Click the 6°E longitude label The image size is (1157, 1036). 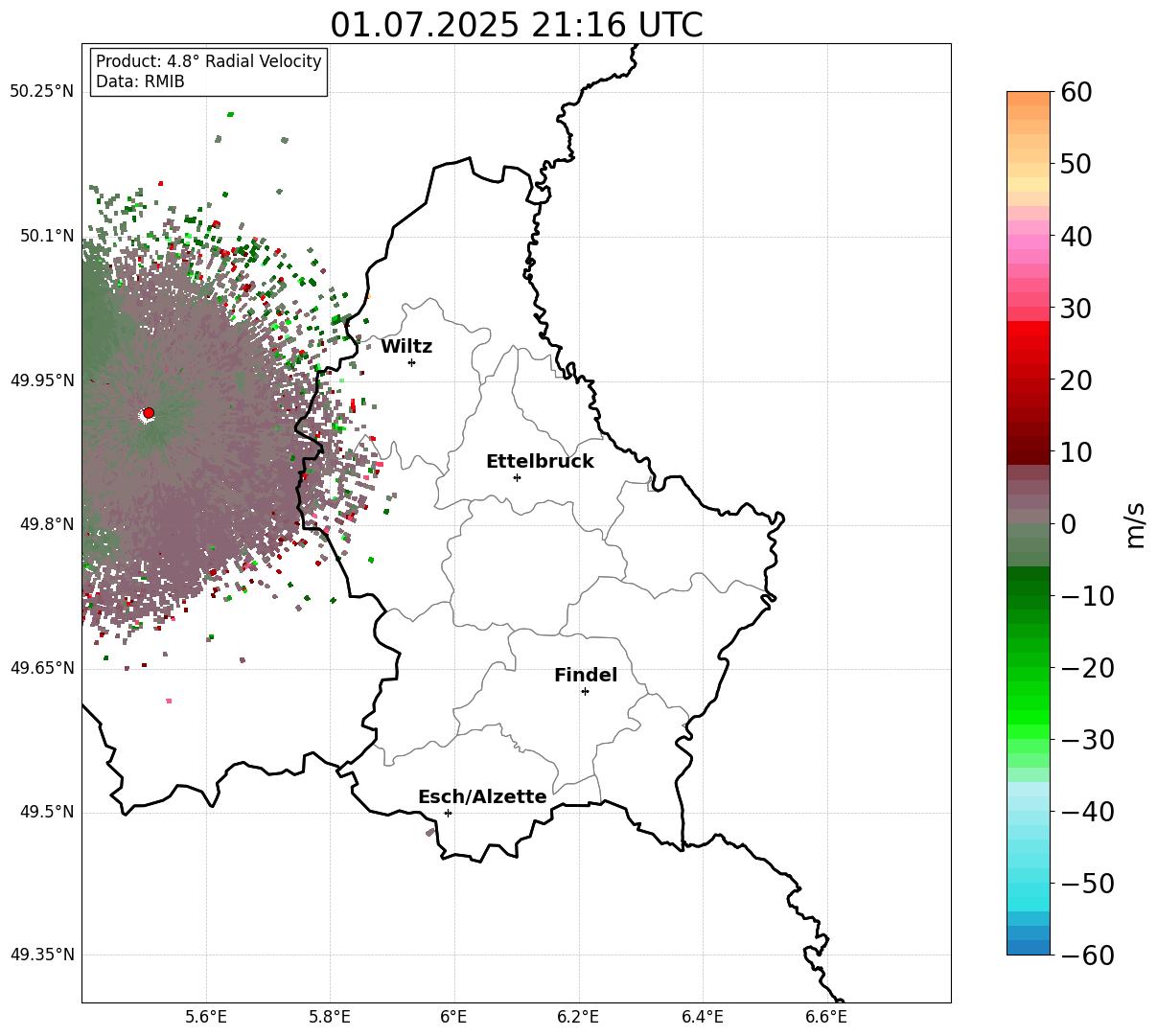coord(454,1016)
